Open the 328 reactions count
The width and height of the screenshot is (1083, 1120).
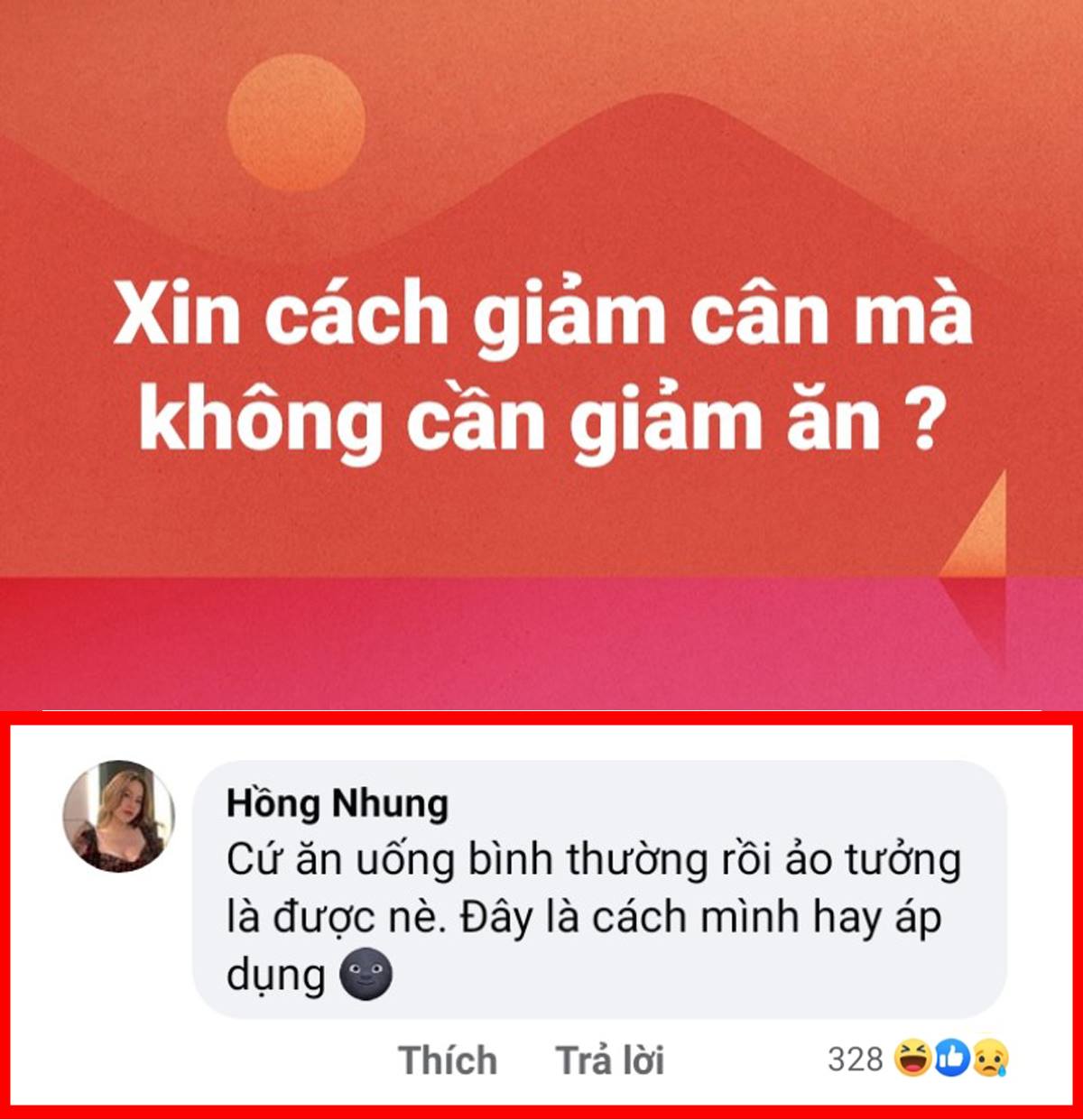pyautogui.click(x=855, y=1059)
